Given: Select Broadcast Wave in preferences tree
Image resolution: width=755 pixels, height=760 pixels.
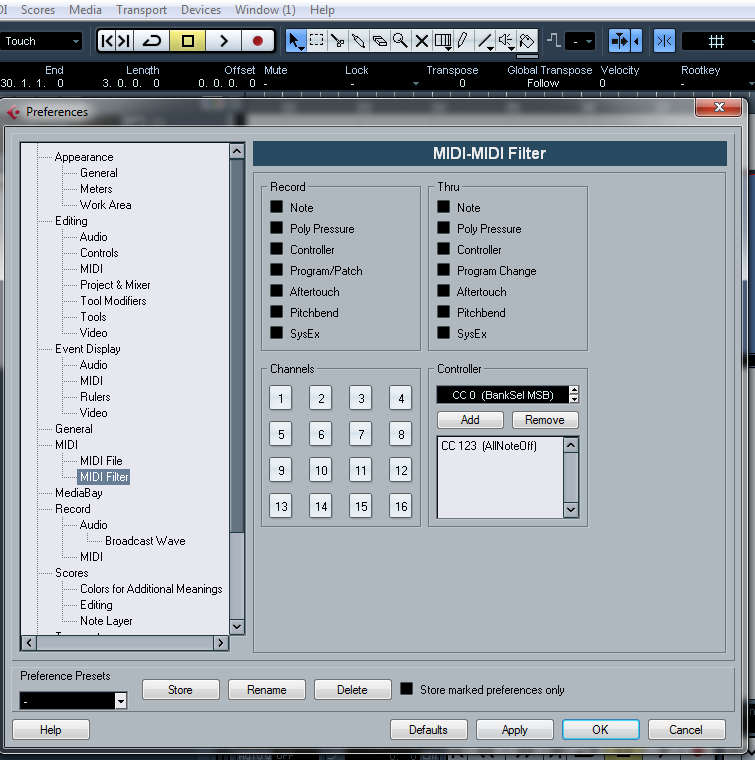Looking at the screenshot, I should [145, 540].
